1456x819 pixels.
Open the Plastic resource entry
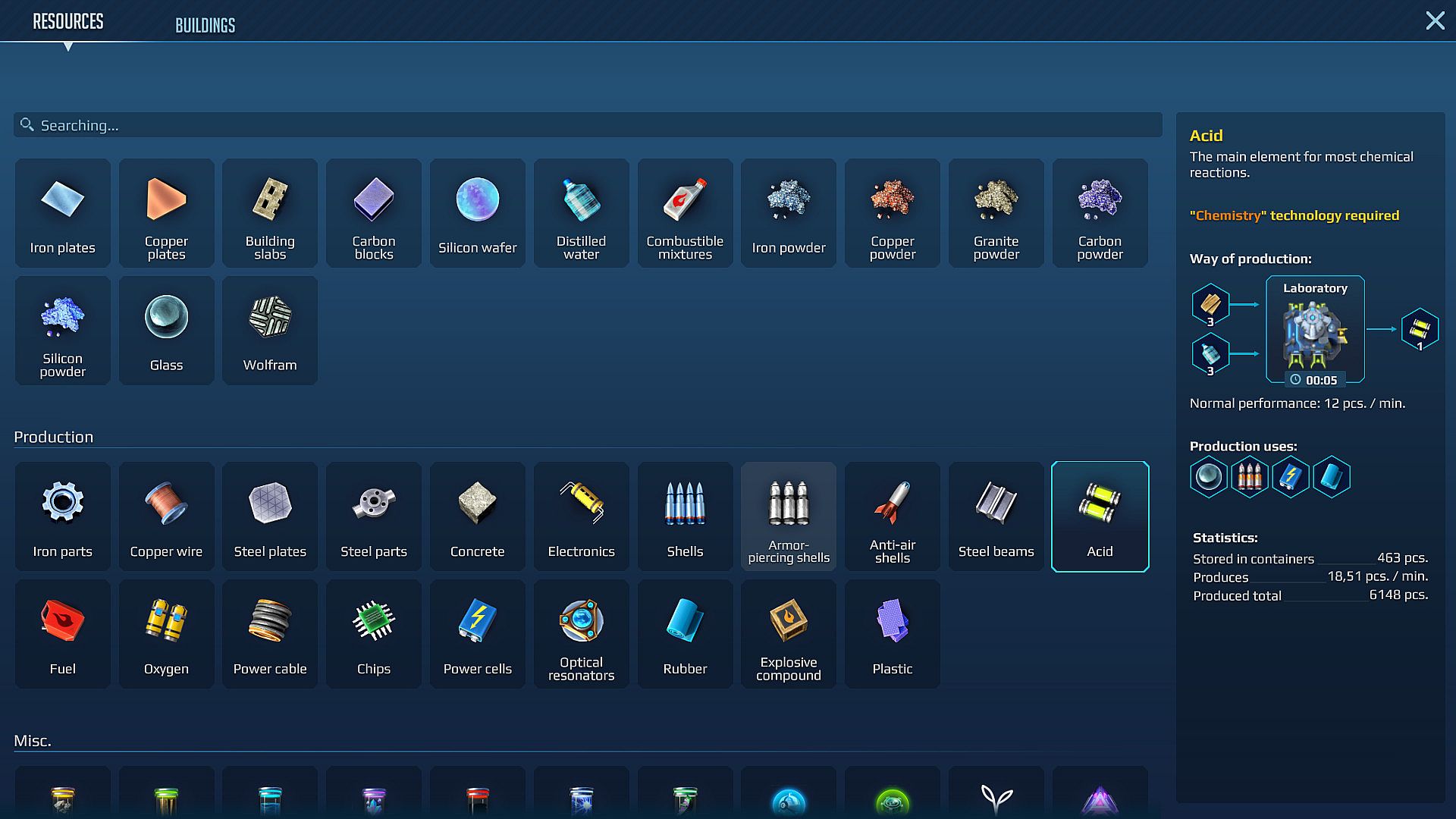(892, 634)
